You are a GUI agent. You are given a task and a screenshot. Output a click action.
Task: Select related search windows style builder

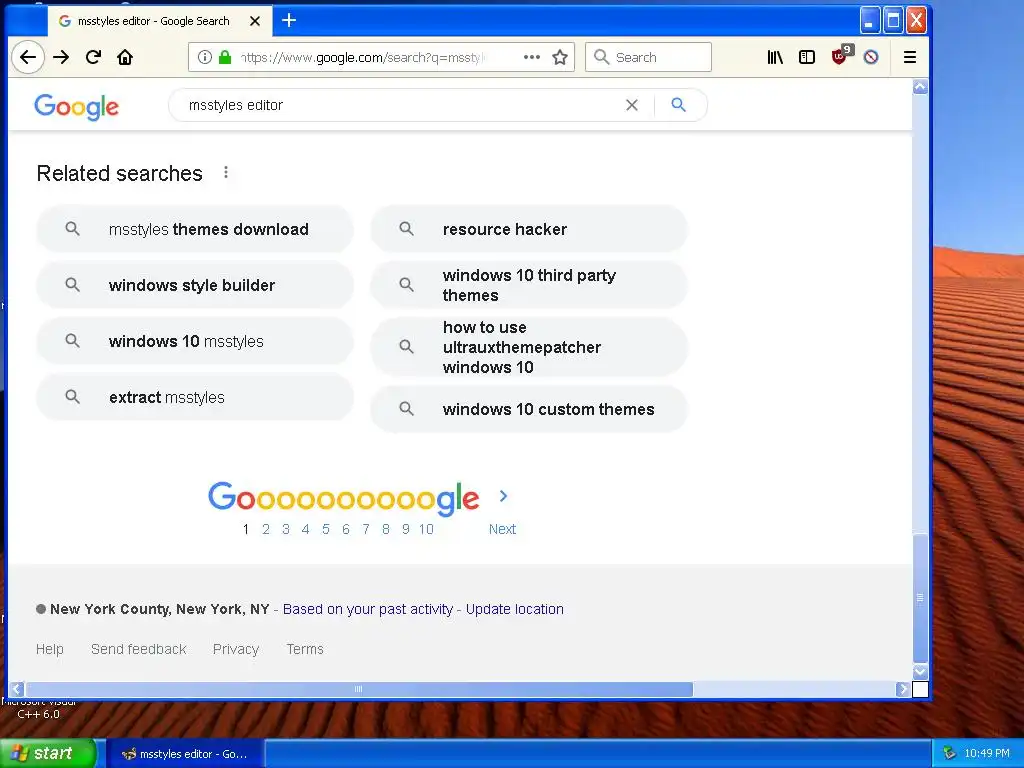(195, 285)
